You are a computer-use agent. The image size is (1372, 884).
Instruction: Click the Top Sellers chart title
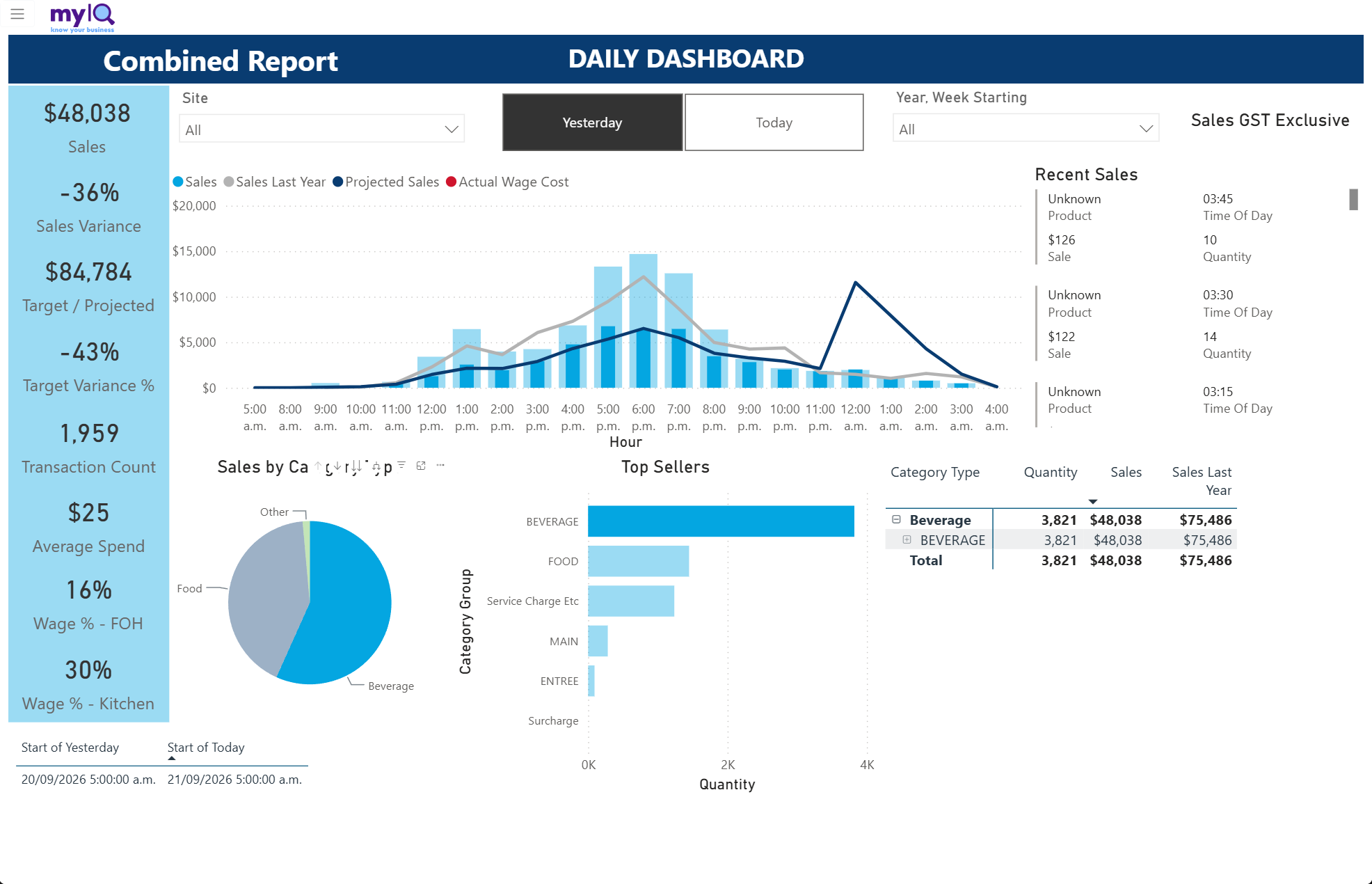pyautogui.click(x=665, y=466)
